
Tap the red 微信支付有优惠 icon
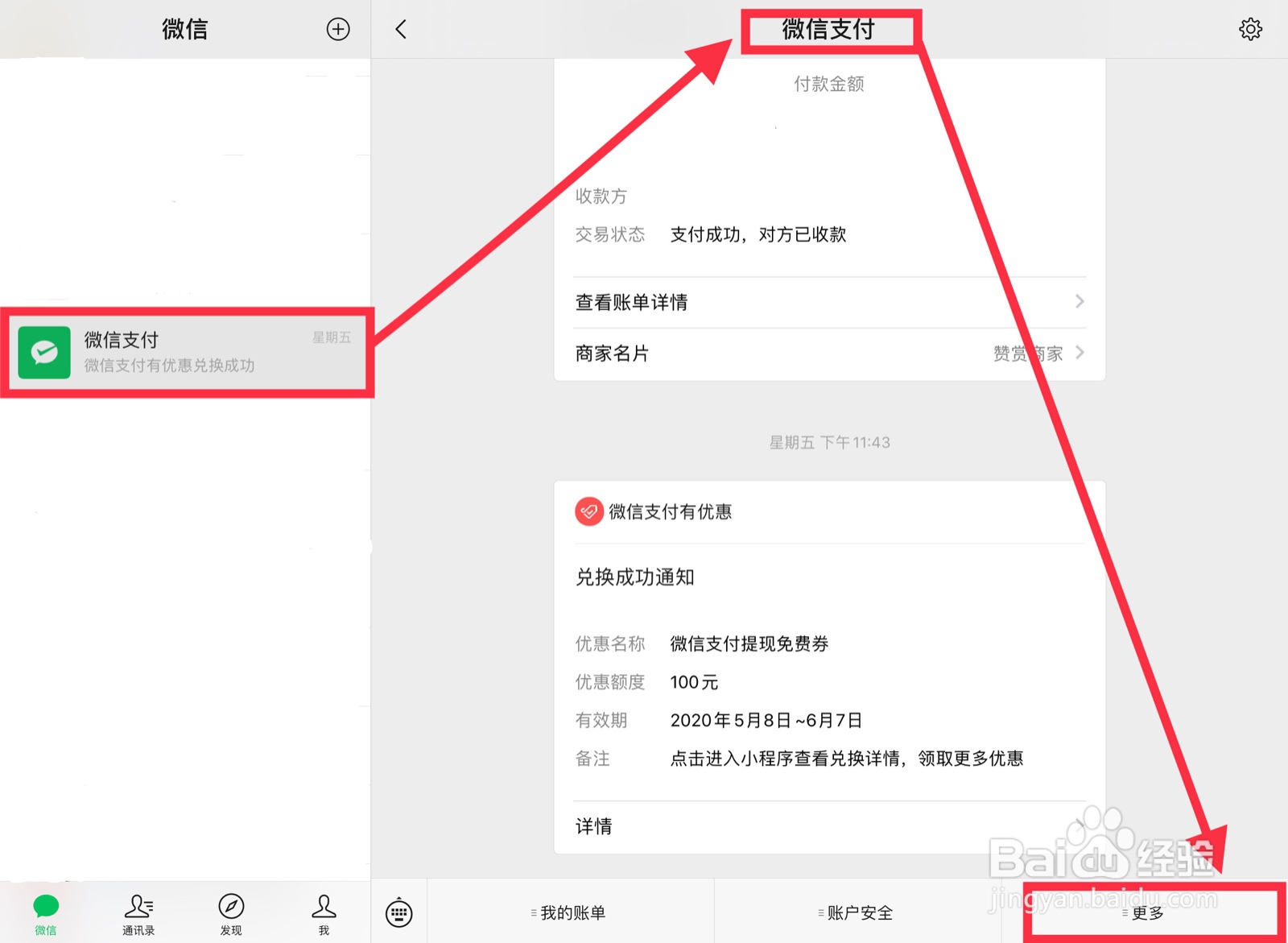pos(589,511)
